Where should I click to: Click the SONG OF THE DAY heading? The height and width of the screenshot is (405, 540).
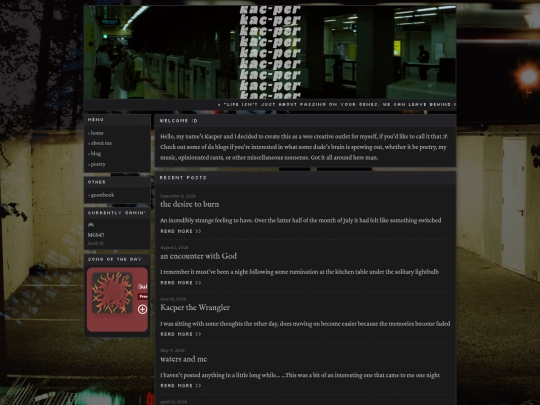(115, 259)
